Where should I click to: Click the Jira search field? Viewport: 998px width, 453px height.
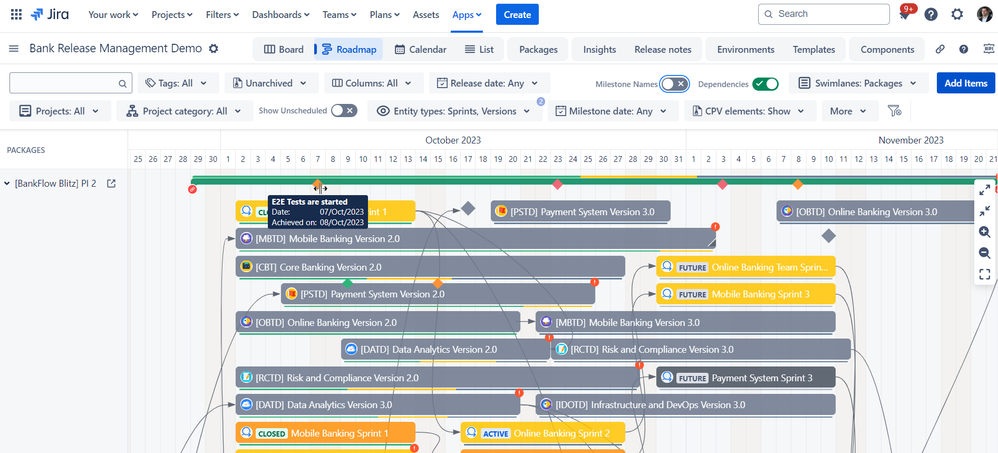coord(824,14)
